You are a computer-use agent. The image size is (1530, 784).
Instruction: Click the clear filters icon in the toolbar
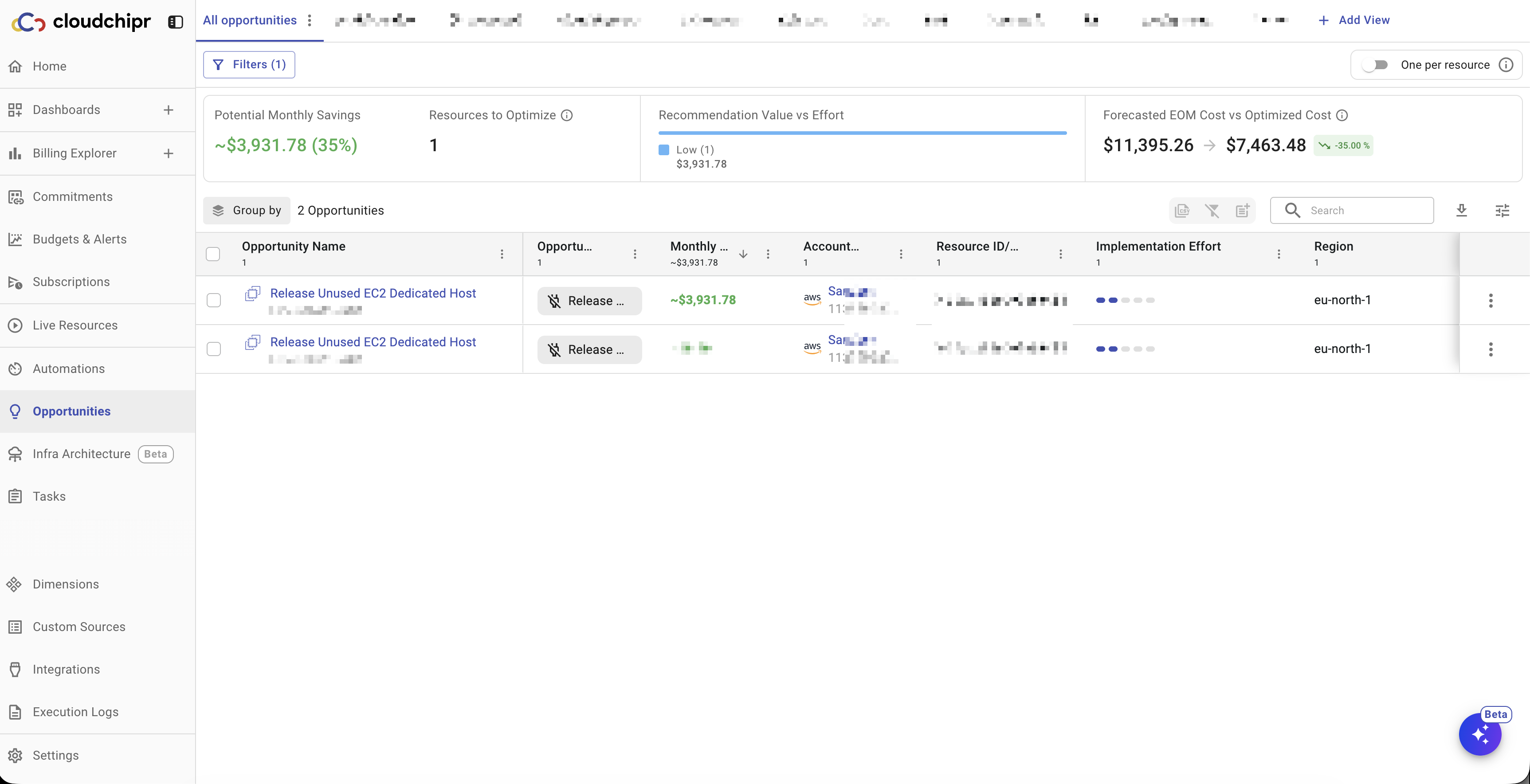click(x=1212, y=210)
